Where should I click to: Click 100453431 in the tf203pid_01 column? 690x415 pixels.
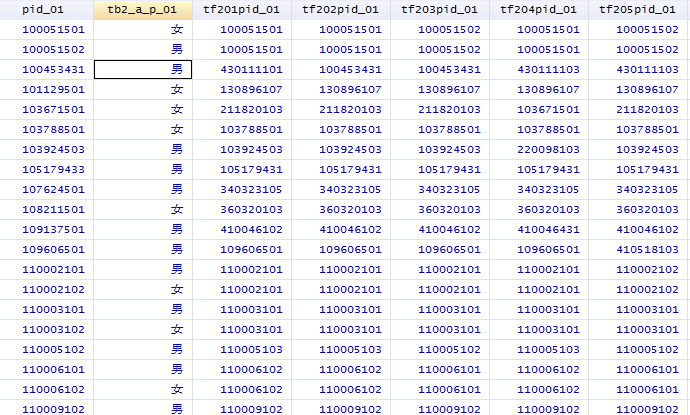tap(440, 70)
